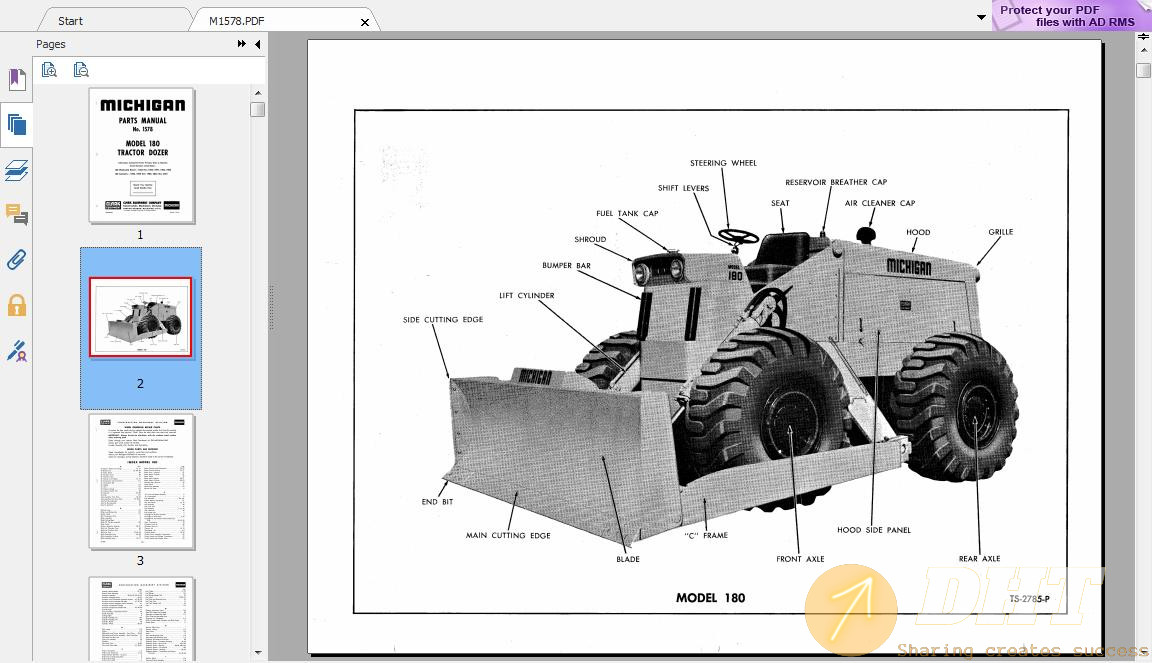1152x663 pixels.
Task: Open the tab list dropdown arrow
Action: pyautogui.click(x=982, y=17)
